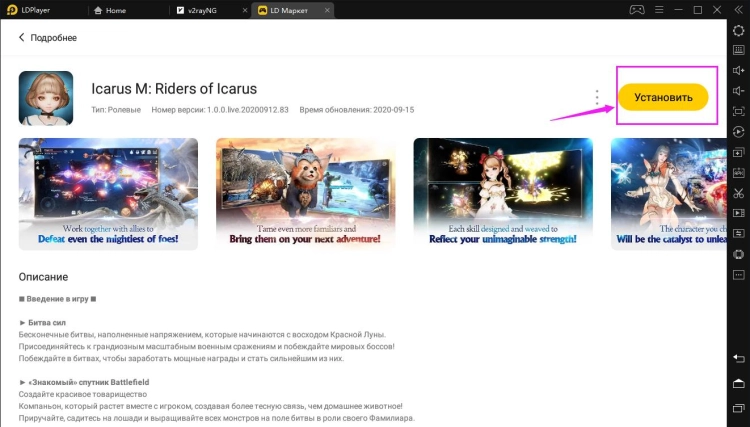Click the Icarus M app icon
This screenshot has width=750, height=427.
pyautogui.click(x=46, y=98)
